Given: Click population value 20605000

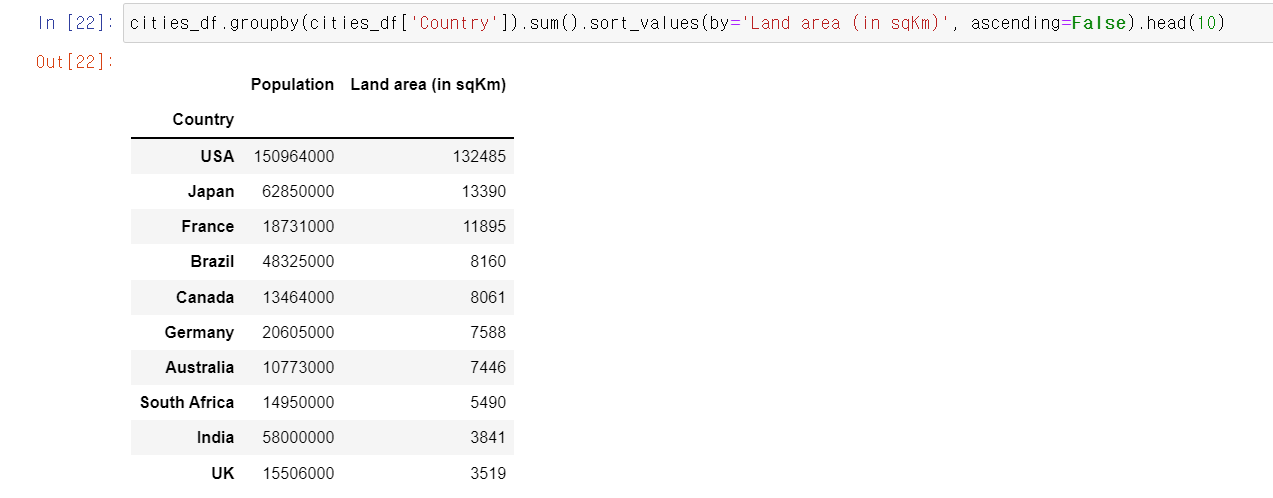Looking at the screenshot, I should pos(298,333).
